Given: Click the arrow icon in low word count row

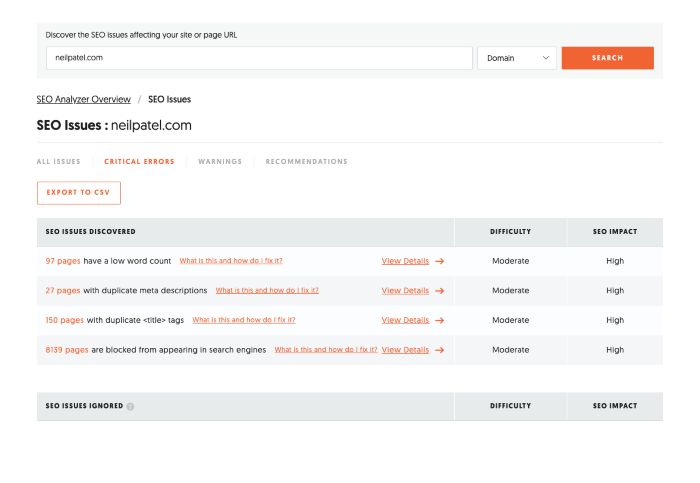Looking at the screenshot, I should coord(440,261).
